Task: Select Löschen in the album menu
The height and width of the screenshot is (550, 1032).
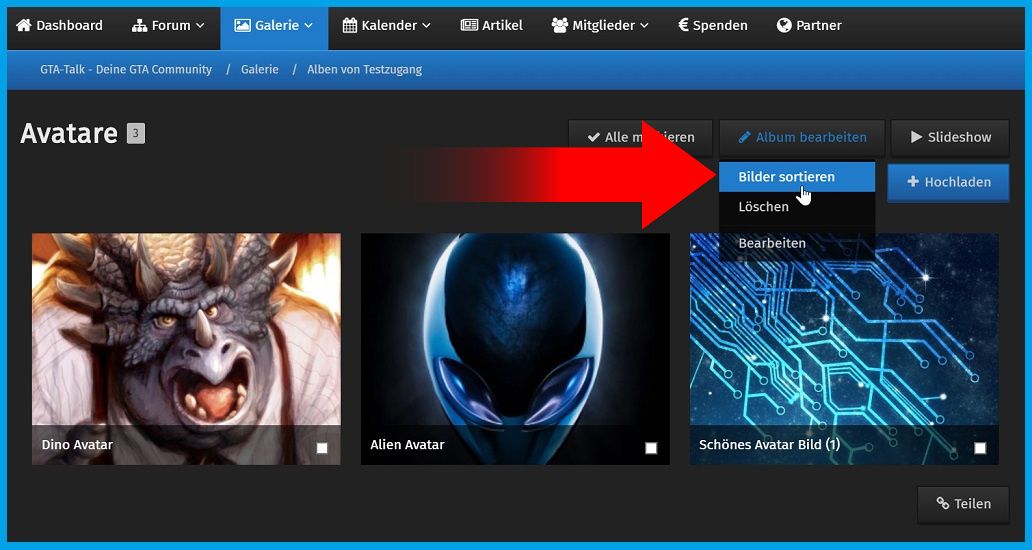Action: point(763,206)
